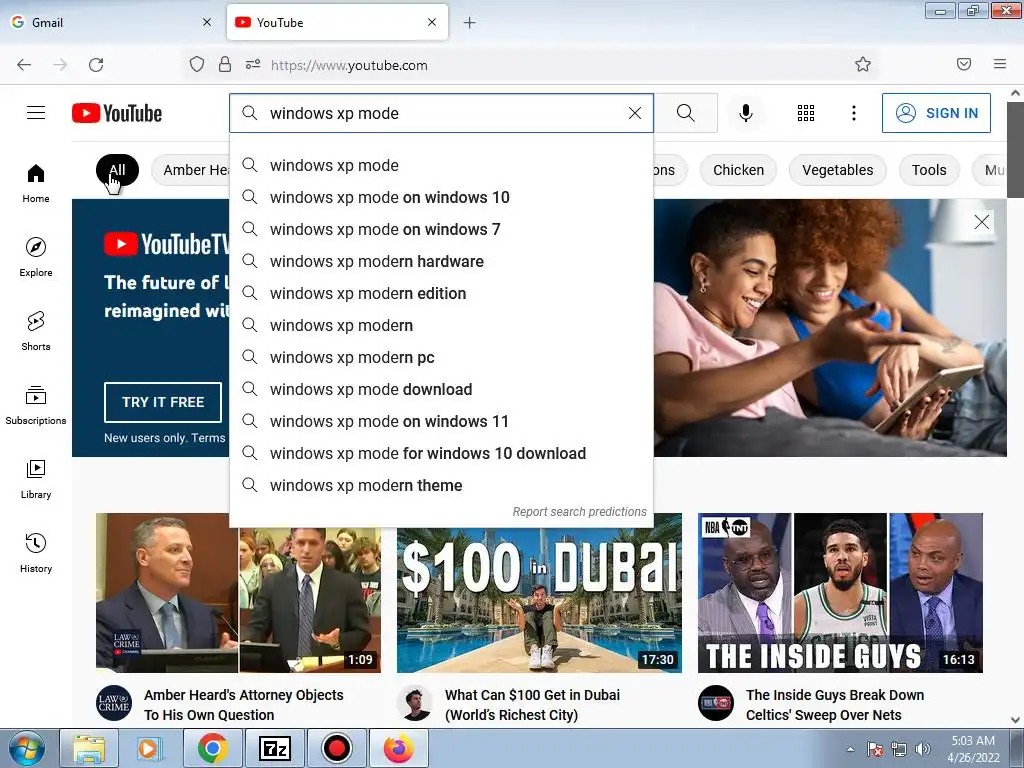Click title "Amber Heard's Attorney Objects"
Screen dimensions: 1024x768
(244, 705)
